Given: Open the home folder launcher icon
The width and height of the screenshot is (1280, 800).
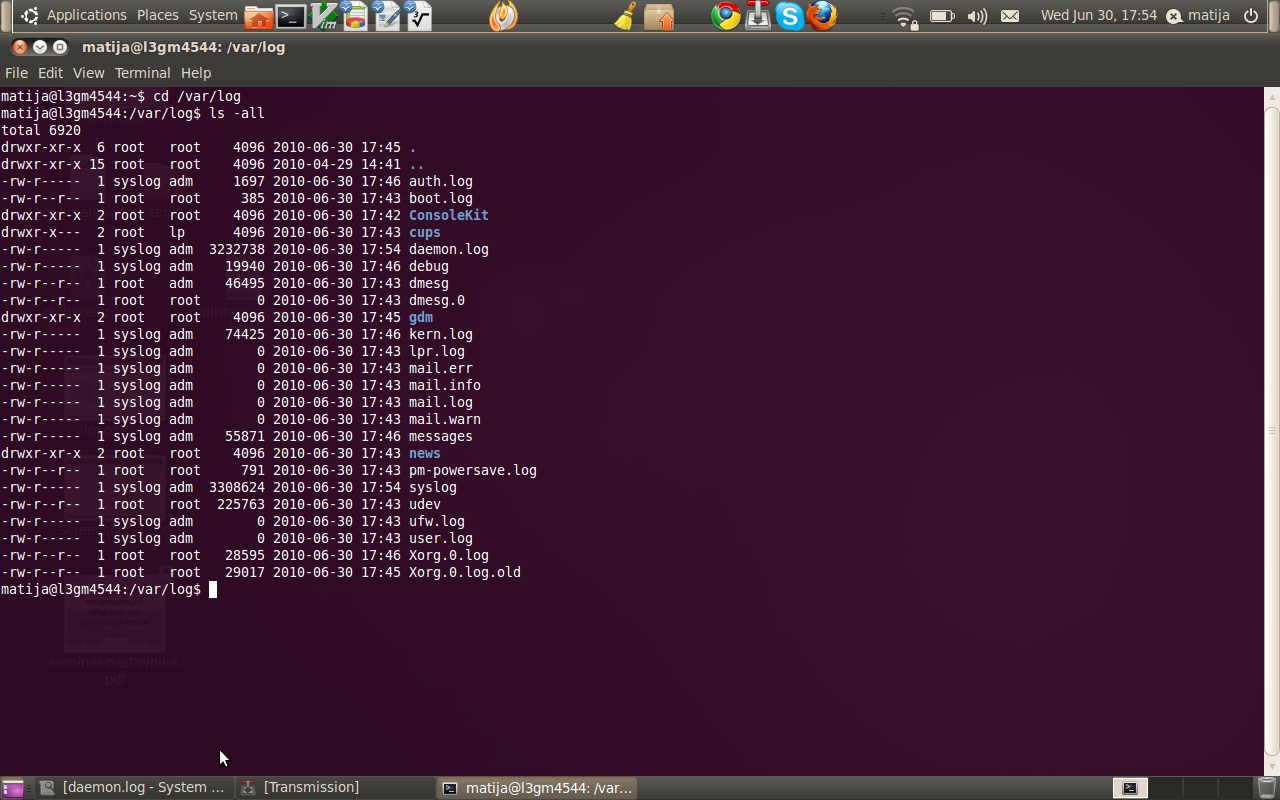Looking at the screenshot, I should [x=259, y=16].
